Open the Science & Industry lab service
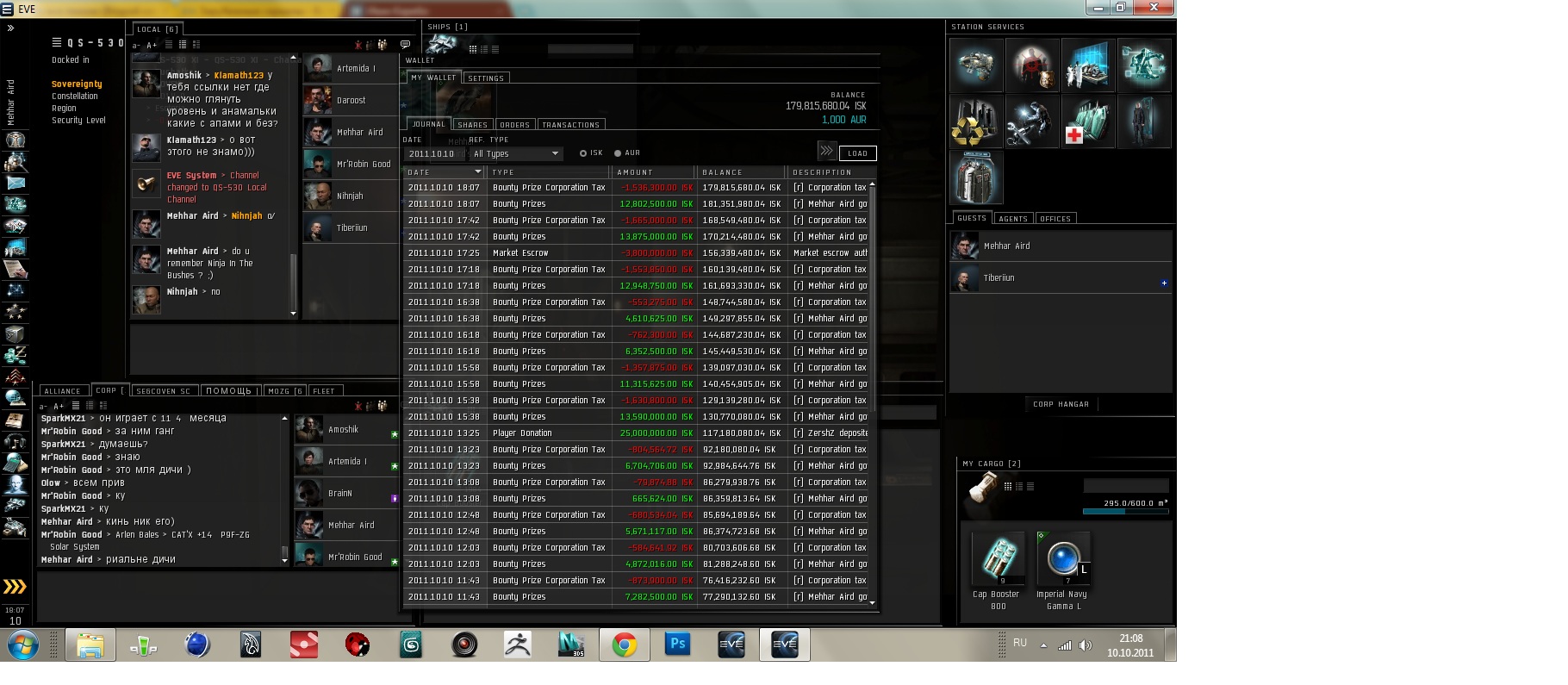The height and width of the screenshot is (685, 1568). coord(1088,65)
